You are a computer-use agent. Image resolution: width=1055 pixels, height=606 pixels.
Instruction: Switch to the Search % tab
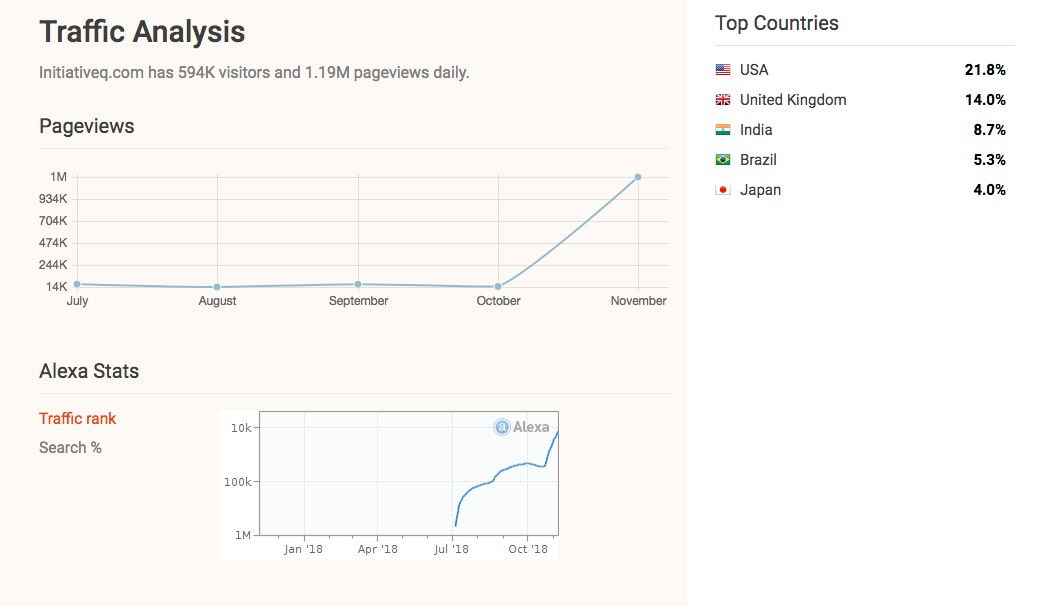tap(70, 447)
